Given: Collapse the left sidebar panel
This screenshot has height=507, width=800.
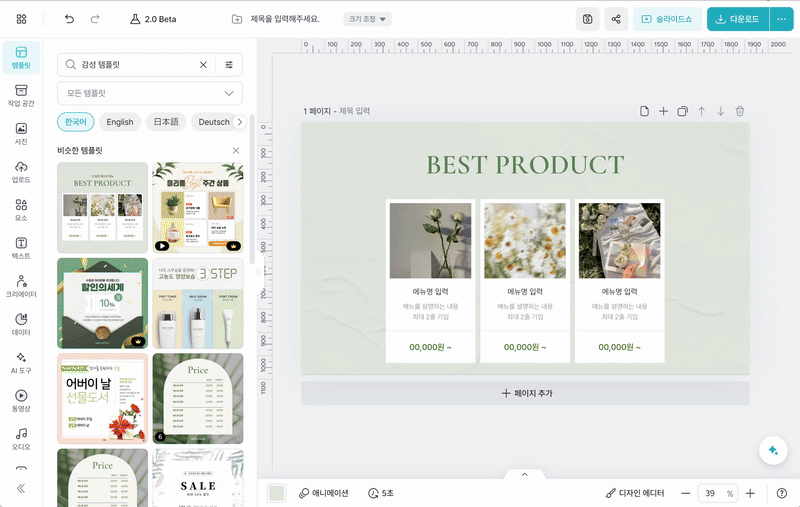Looking at the screenshot, I should coord(21,489).
